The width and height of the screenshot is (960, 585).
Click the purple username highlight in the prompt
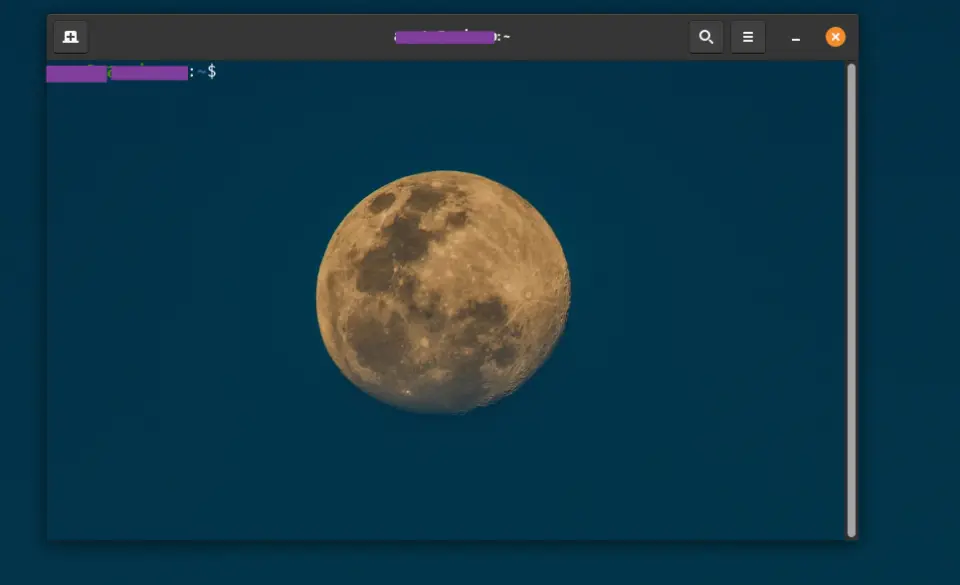click(x=76, y=72)
